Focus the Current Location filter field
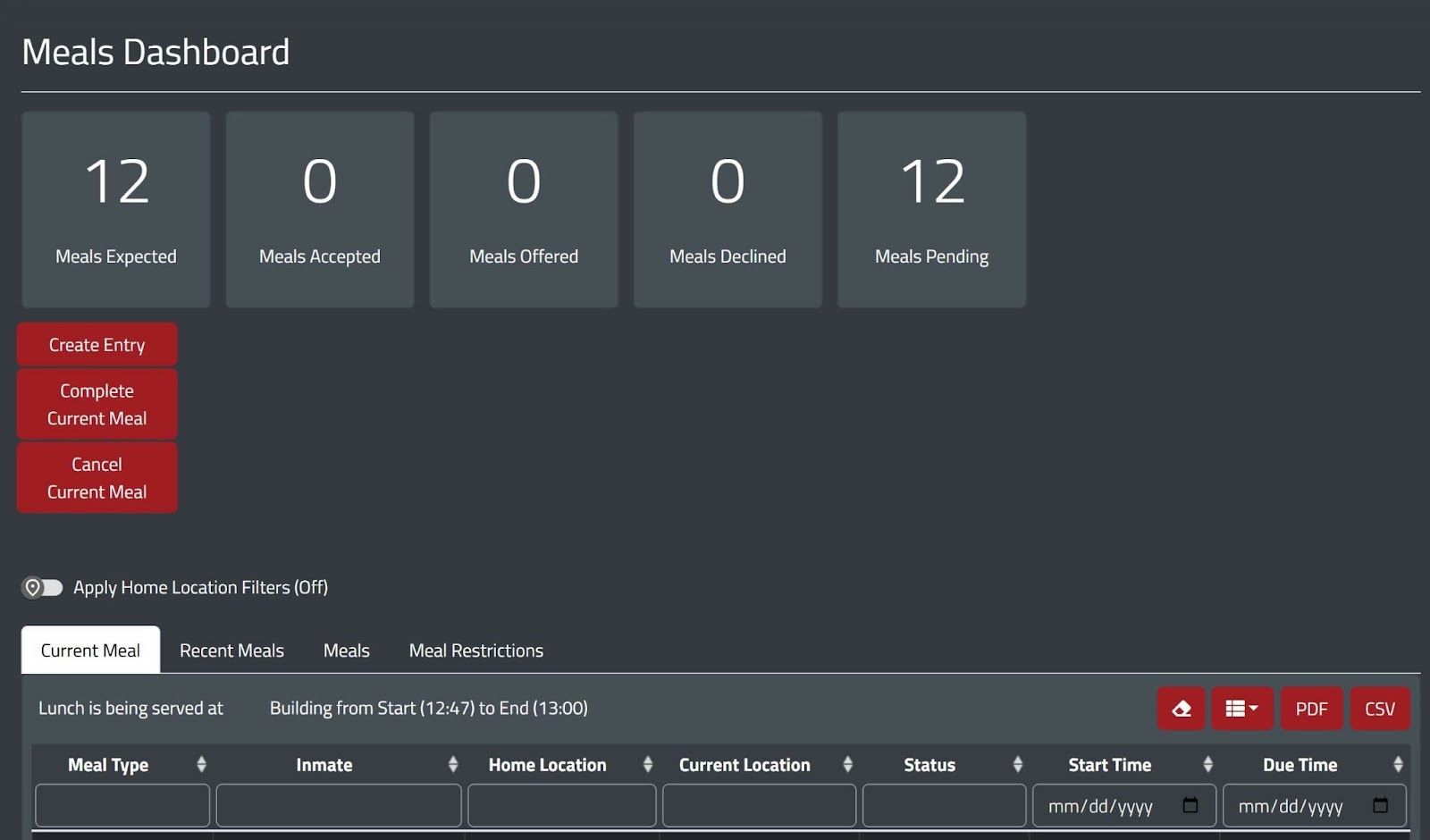This screenshot has width=1430, height=840. (760, 806)
